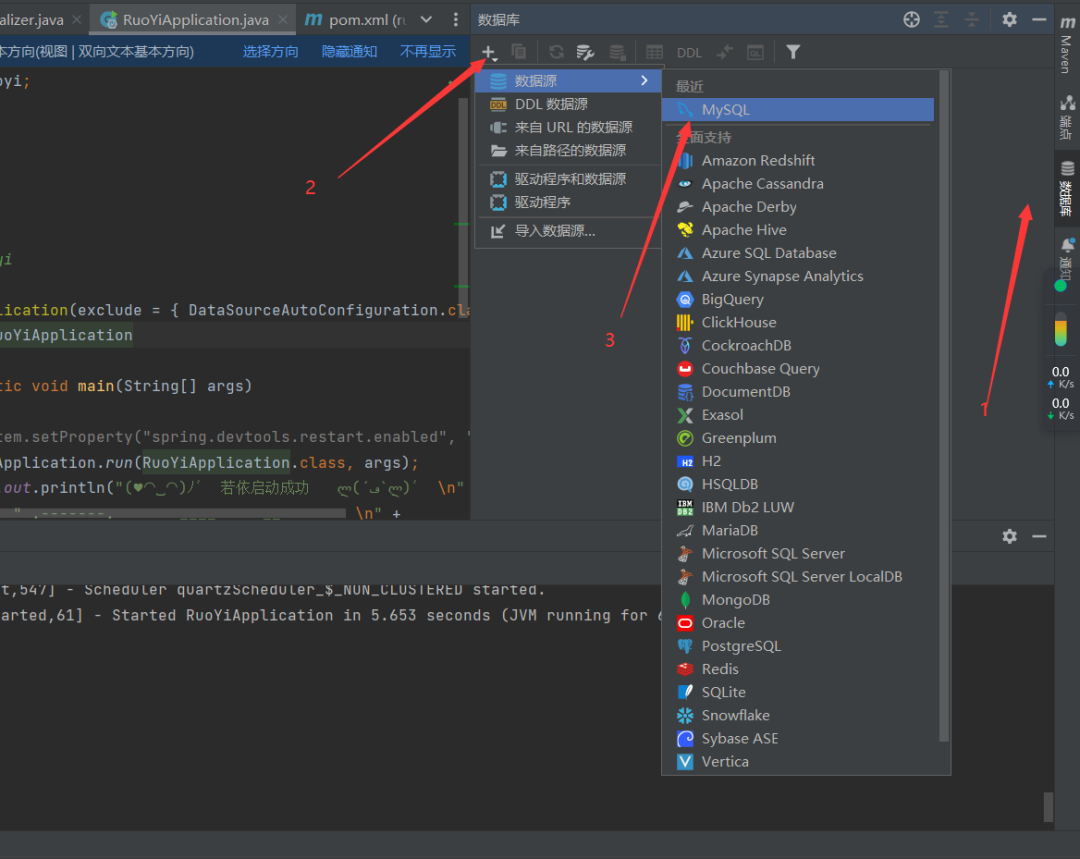The height and width of the screenshot is (859, 1080).
Task: Click collapse all icon in database header
Action: [x=971, y=20]
